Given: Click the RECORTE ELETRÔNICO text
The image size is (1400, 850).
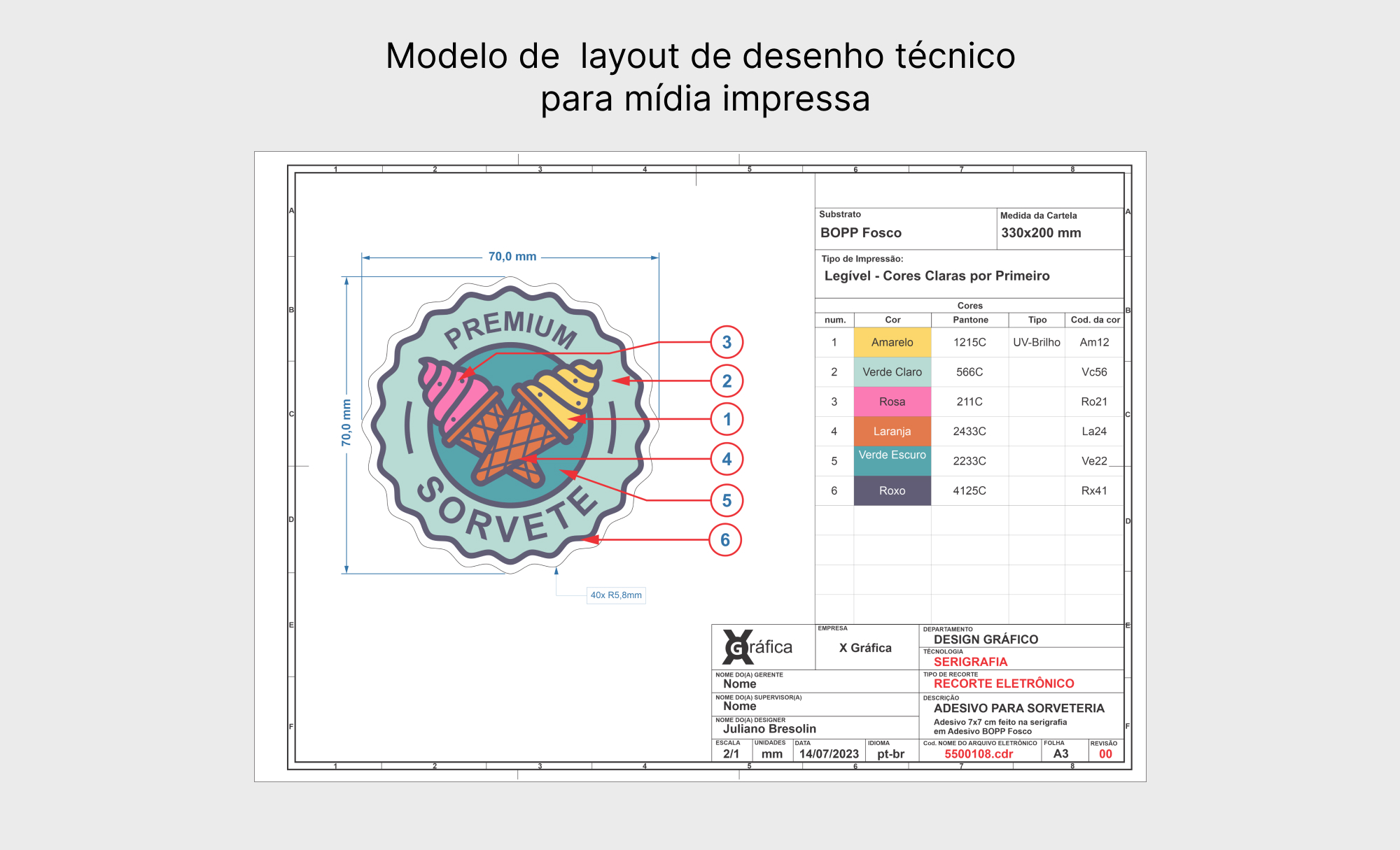Looking at the screenshot, I should [1003, 683].
